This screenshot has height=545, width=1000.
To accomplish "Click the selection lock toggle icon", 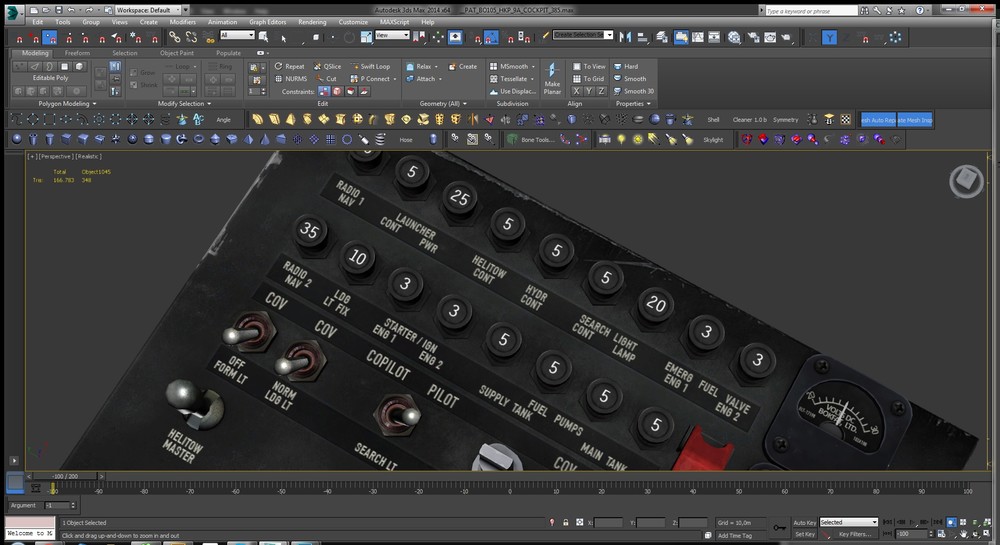I will (x=566, y=522).
